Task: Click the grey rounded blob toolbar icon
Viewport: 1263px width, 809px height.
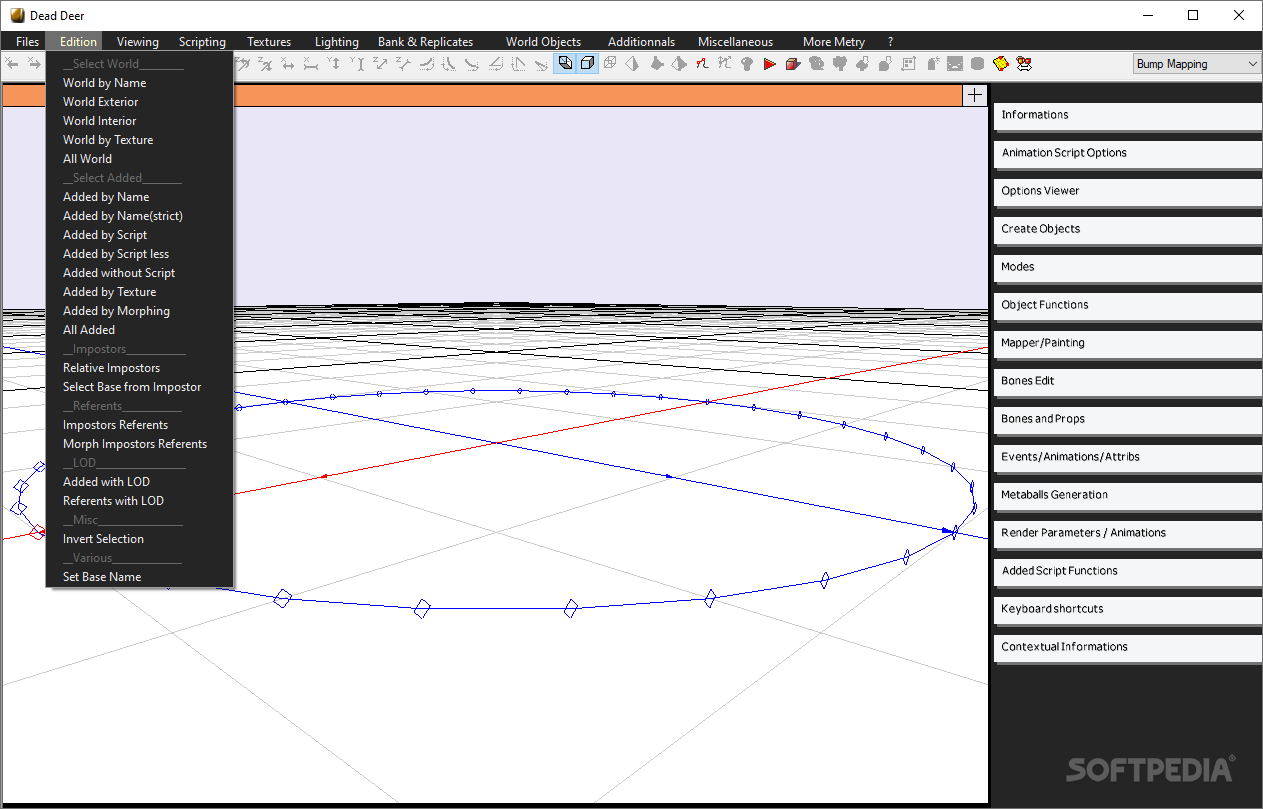Action: point(977,64)
